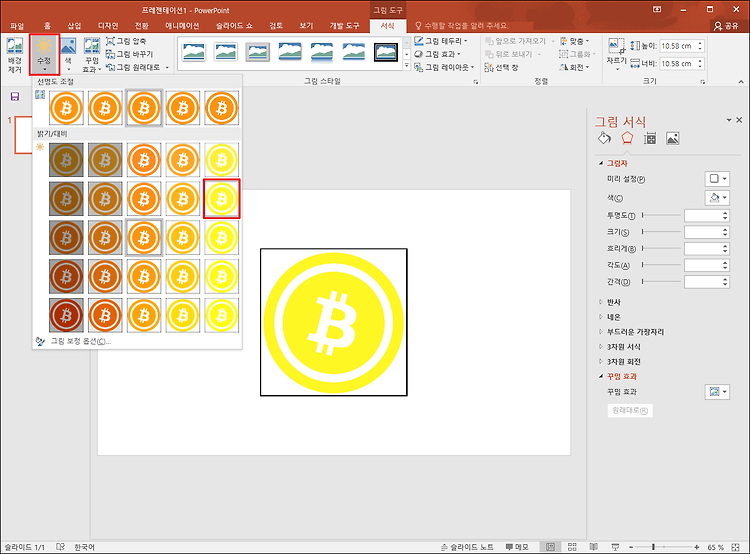Click the 자르기 (Crop) tool
Image resolution: width=750 pixels, height=554 pixels.
(616, 55)
